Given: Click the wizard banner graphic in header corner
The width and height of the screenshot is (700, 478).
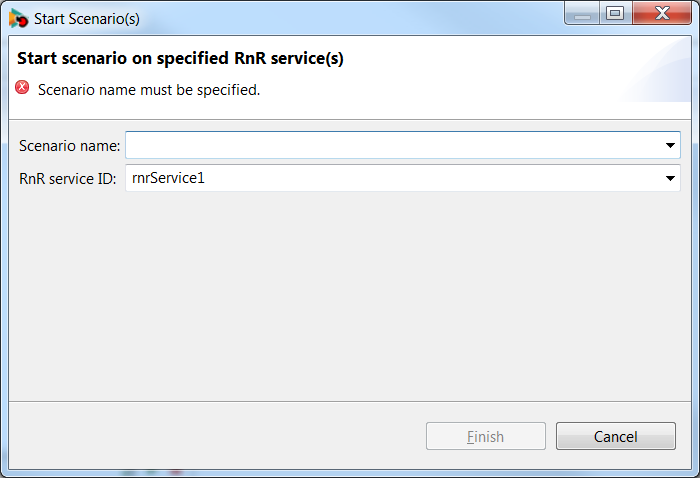Looking at the screenshot, I should point(656,69).
